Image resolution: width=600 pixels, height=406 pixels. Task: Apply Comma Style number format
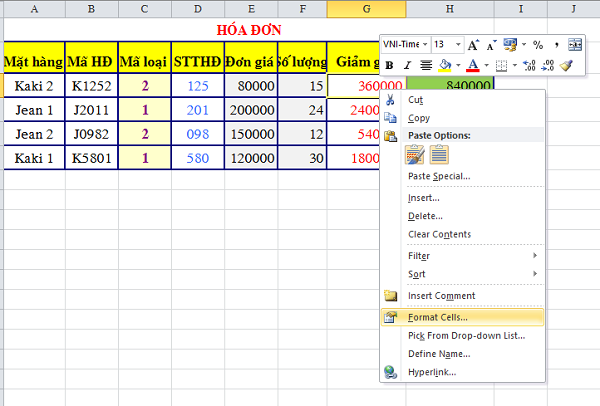557,45
